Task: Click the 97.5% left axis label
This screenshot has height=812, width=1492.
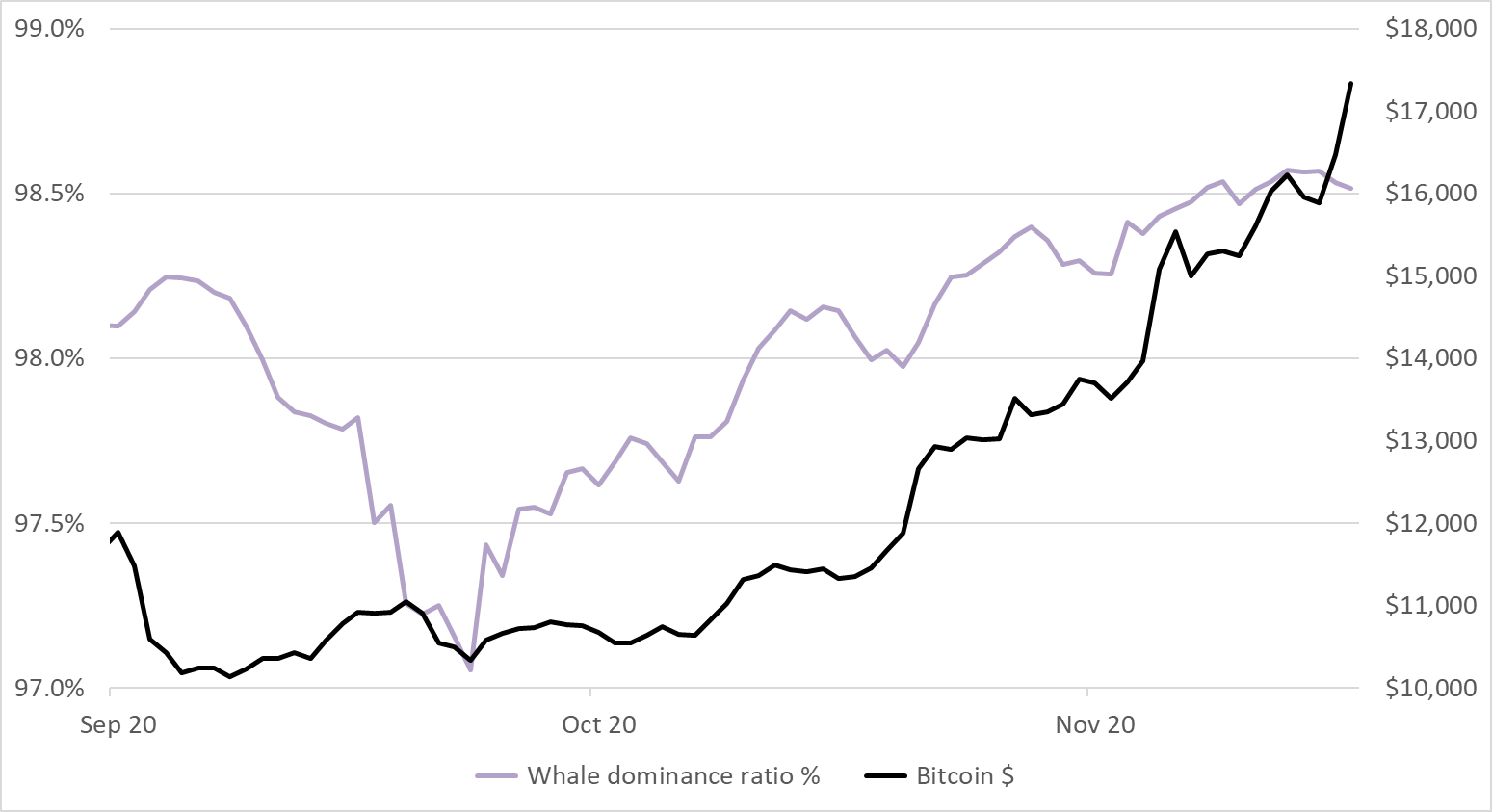Action: pos(50,524)
